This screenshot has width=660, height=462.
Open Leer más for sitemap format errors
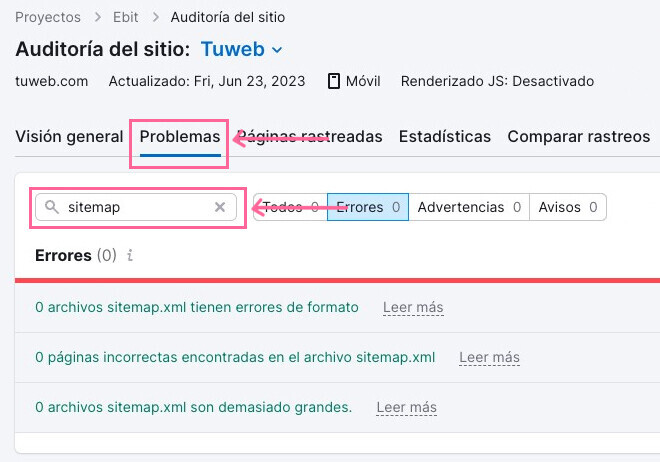tap(413, 308)
